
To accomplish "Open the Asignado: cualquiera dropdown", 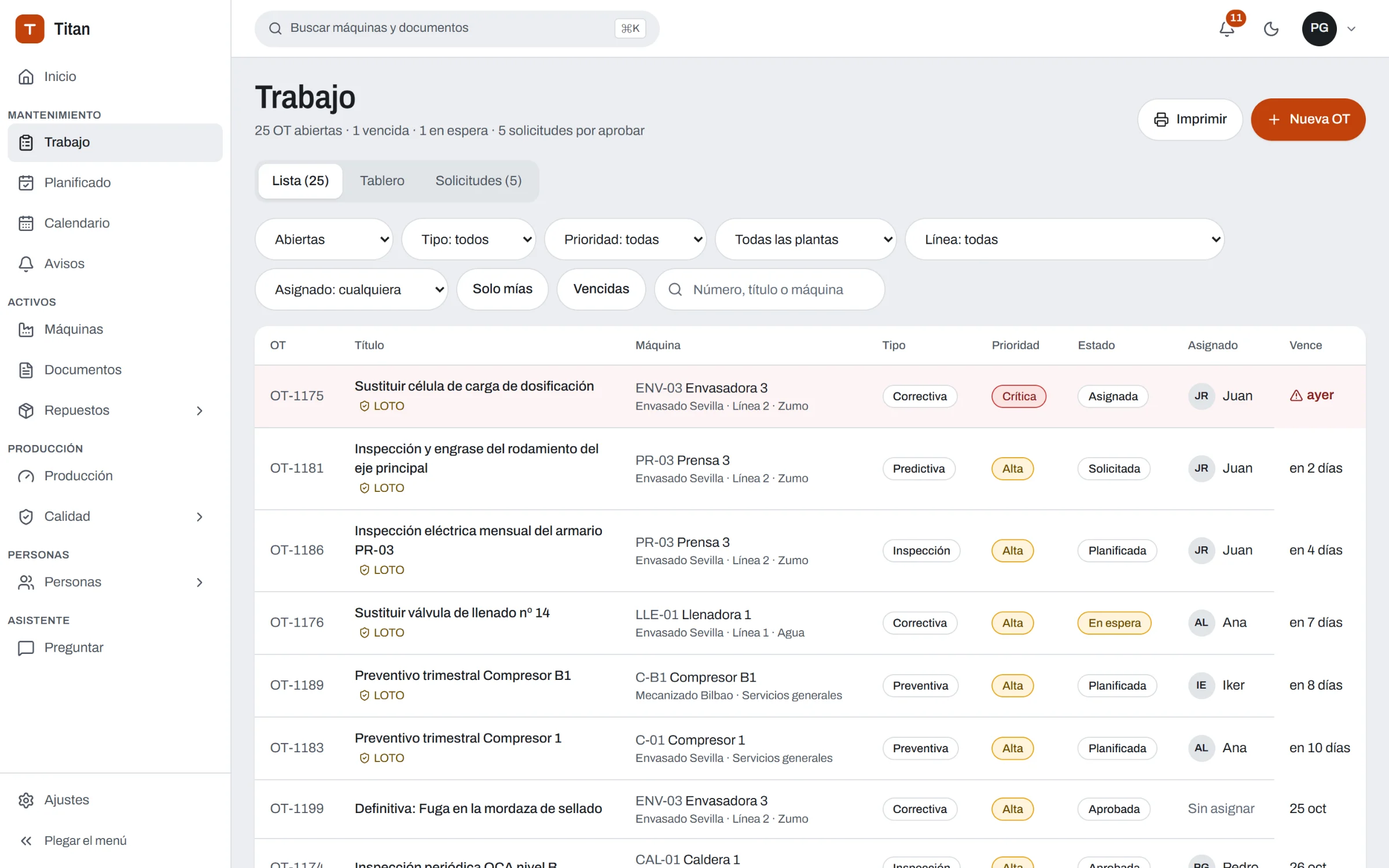I will 351,289.
